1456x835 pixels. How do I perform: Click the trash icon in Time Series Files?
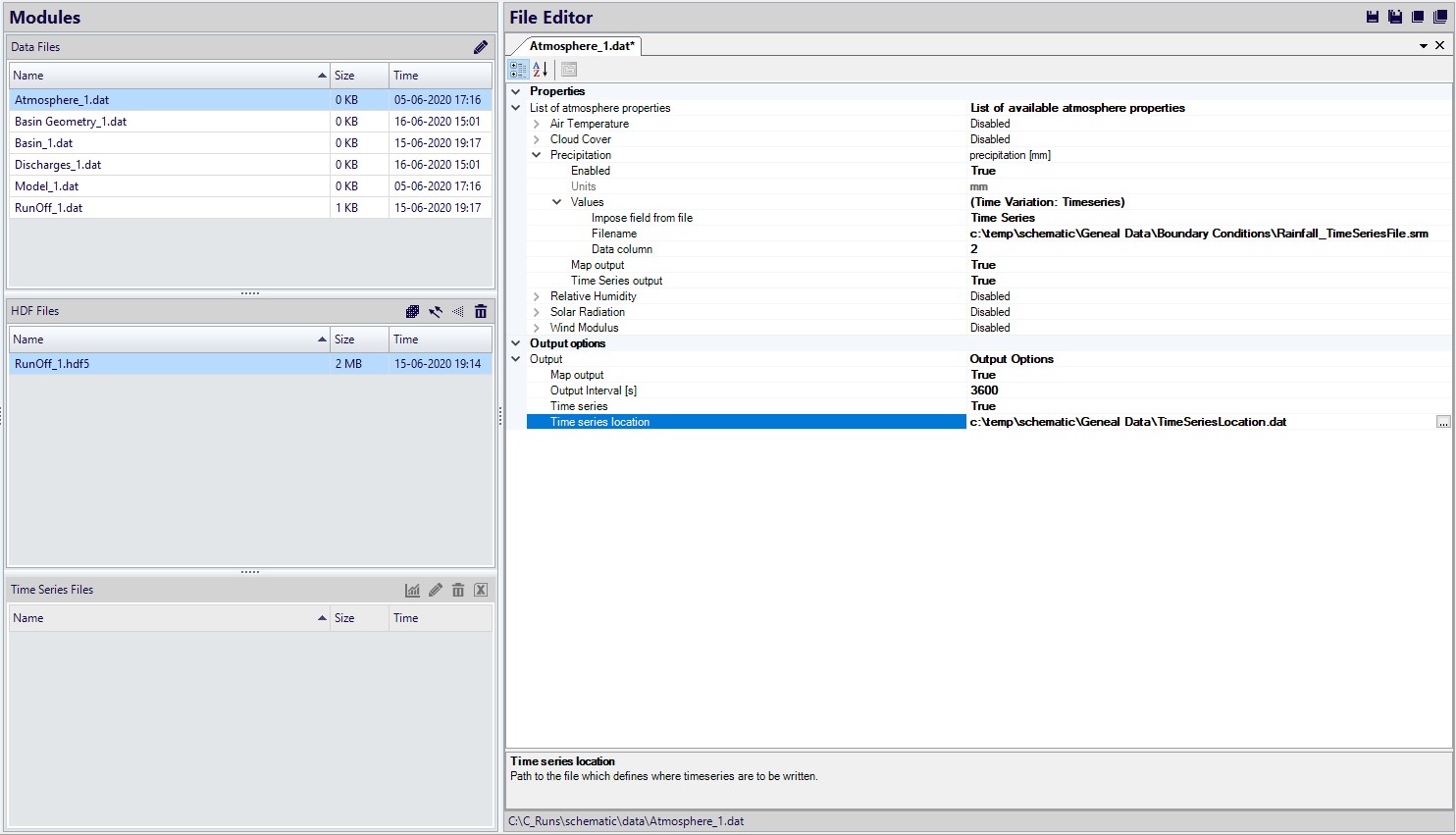tap(458, 590)
